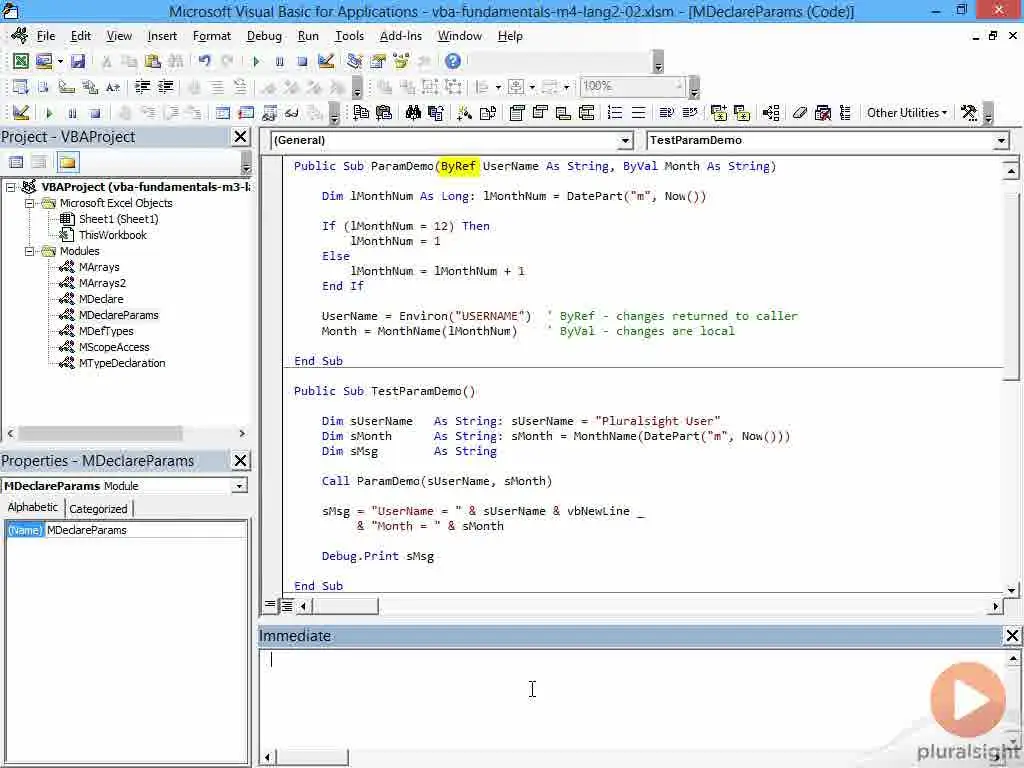Viewport: 1024px width, 768px height.
Task: Toggle Full Module View at code window bottom
Action: (287, 605)
